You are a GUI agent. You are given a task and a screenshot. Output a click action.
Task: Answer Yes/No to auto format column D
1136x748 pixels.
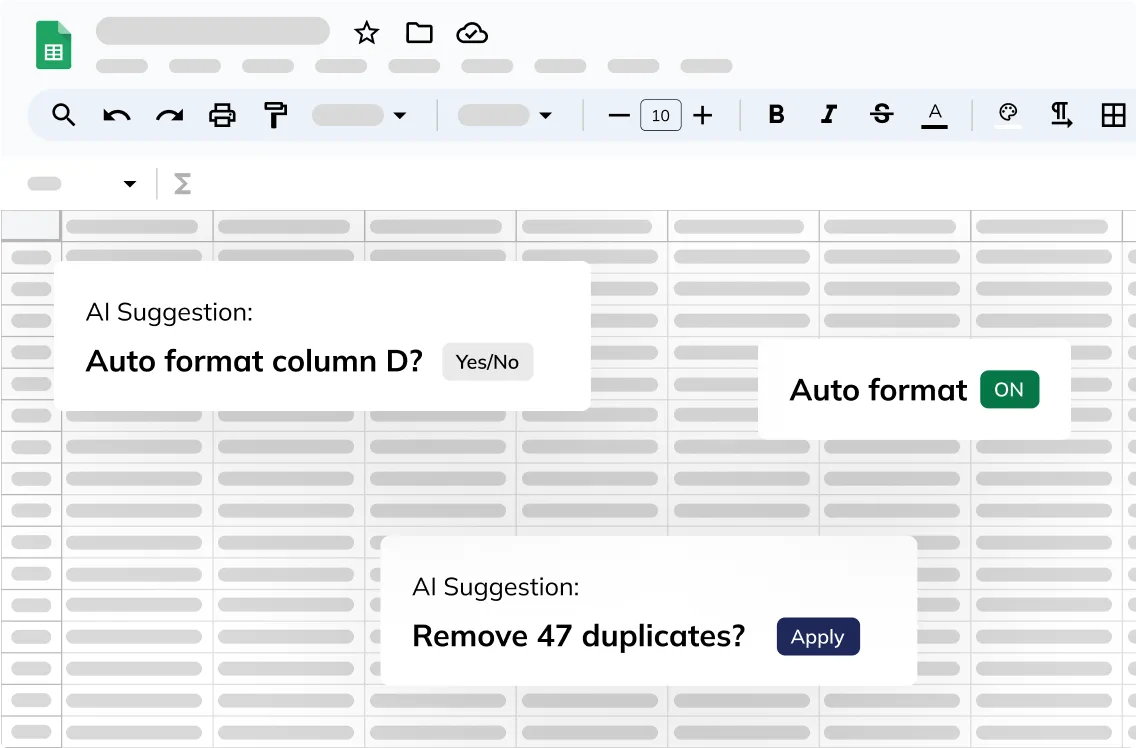(487, 361)
